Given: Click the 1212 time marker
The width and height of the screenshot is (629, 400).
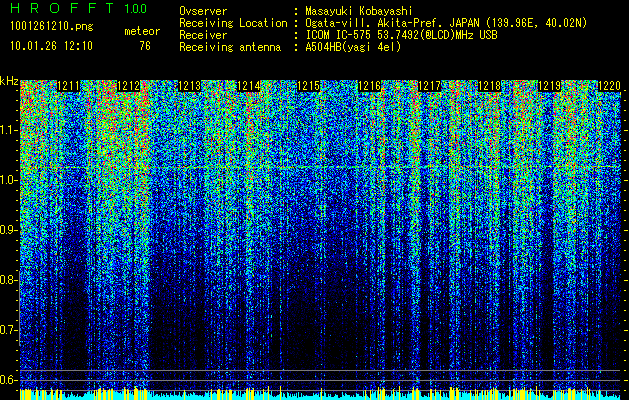Looking at the screenshot, I should (129, 86).
